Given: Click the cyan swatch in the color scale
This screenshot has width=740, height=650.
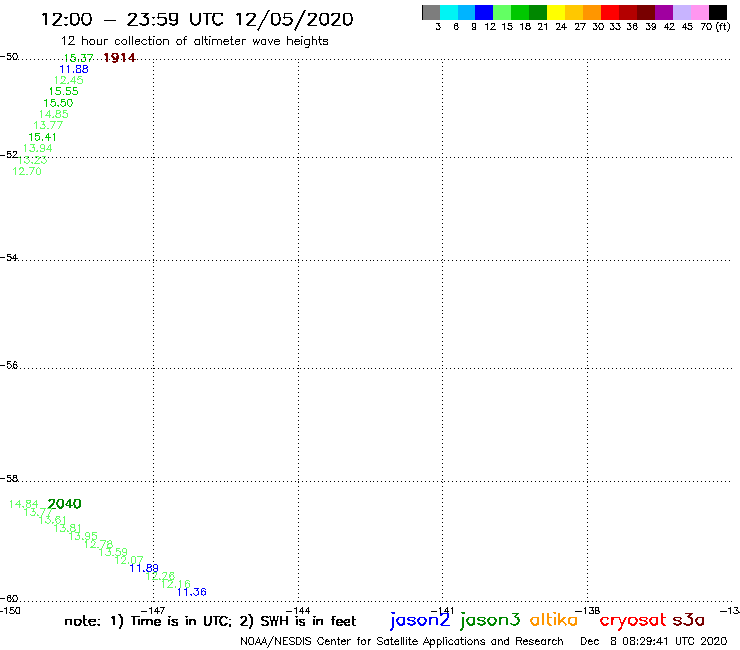Looking at the screenshot, I should pos(449,12).
